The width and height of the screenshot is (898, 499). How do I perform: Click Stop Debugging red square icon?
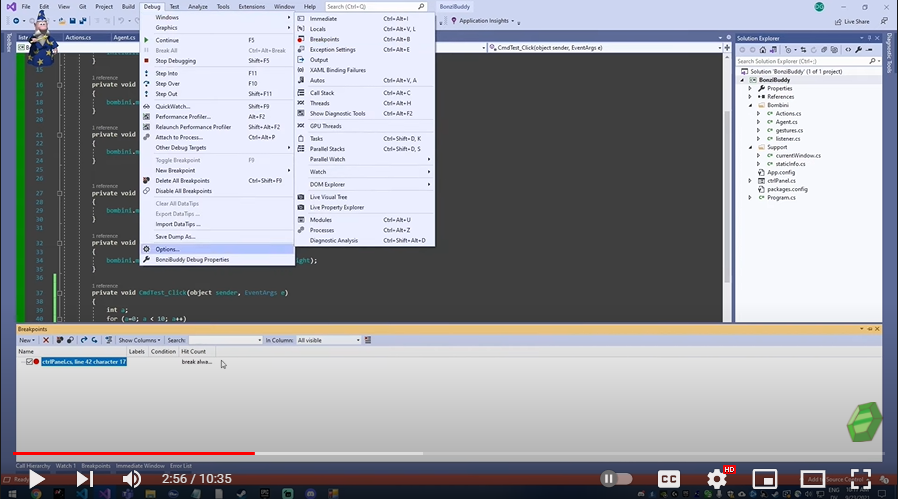[x=146, y=61]
